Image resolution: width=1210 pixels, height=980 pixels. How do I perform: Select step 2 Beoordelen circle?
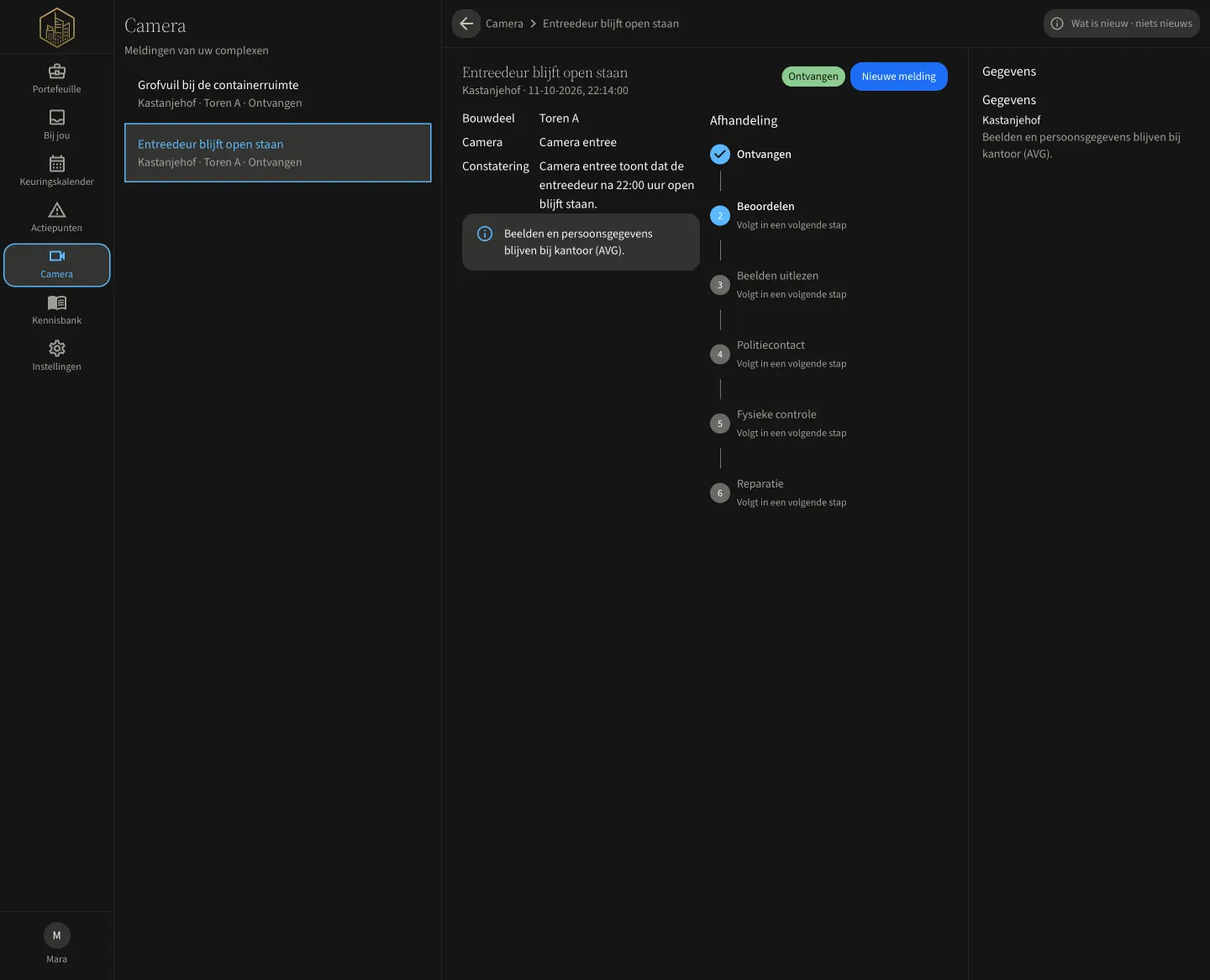[720, 216]
